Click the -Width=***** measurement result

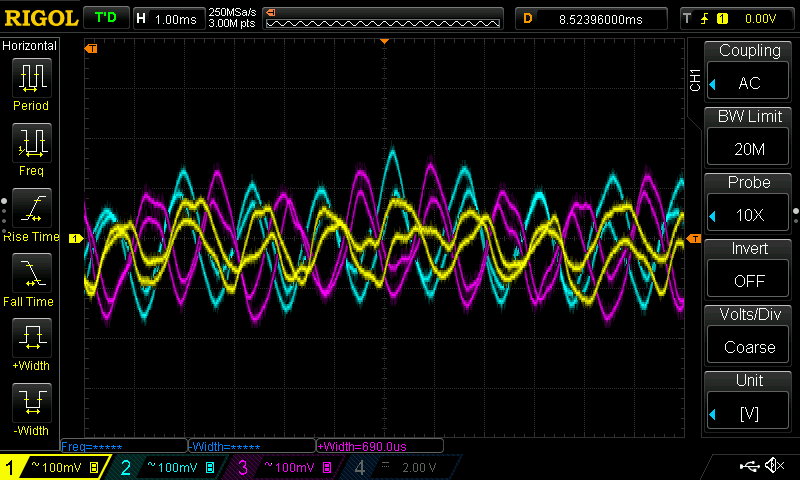(252, 446)
